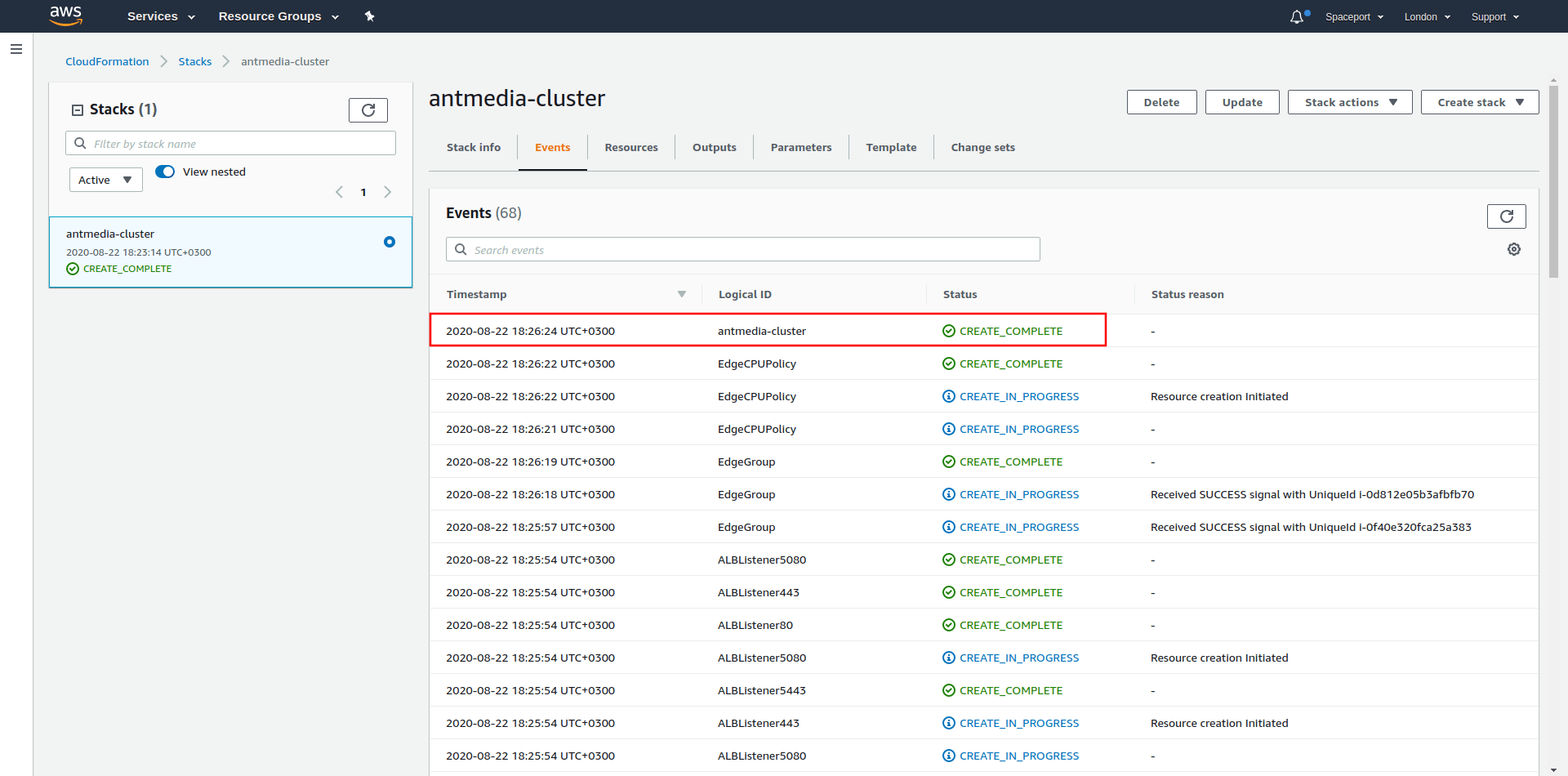Click the magnifier in stack name filter

(x=80, y=143)
